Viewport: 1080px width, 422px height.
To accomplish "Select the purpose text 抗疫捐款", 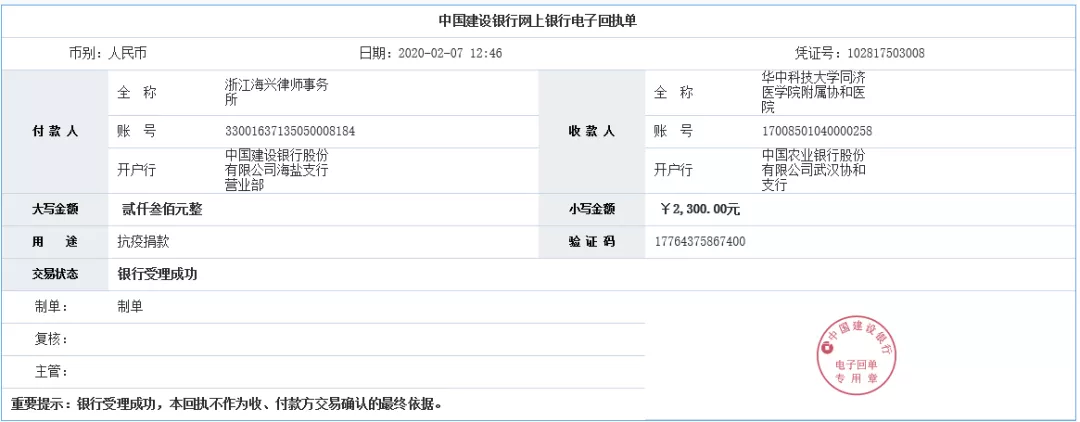I will [143, 242].
